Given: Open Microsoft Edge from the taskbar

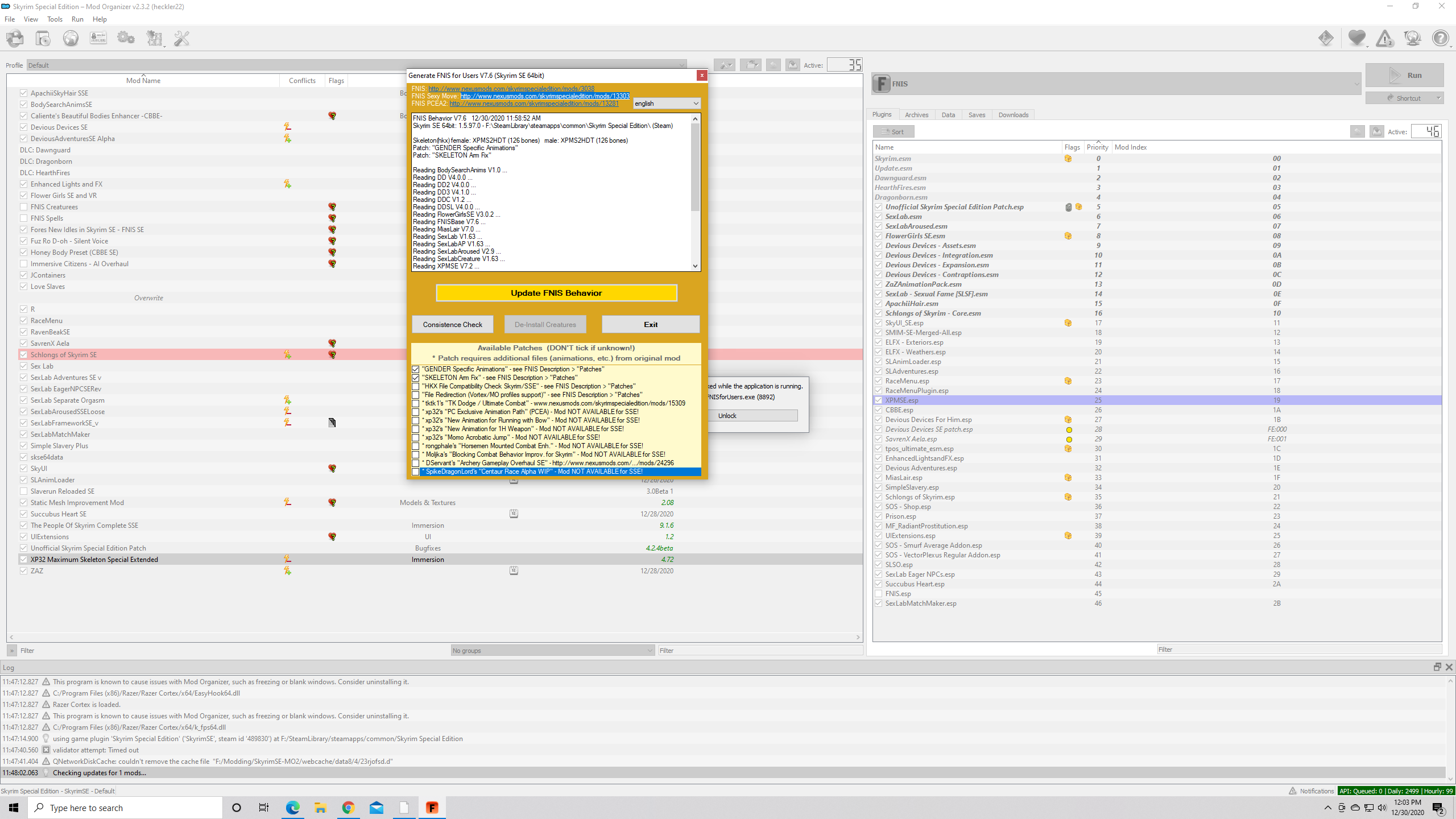Looking at the screenshot, I should click(x=292, y=808).
